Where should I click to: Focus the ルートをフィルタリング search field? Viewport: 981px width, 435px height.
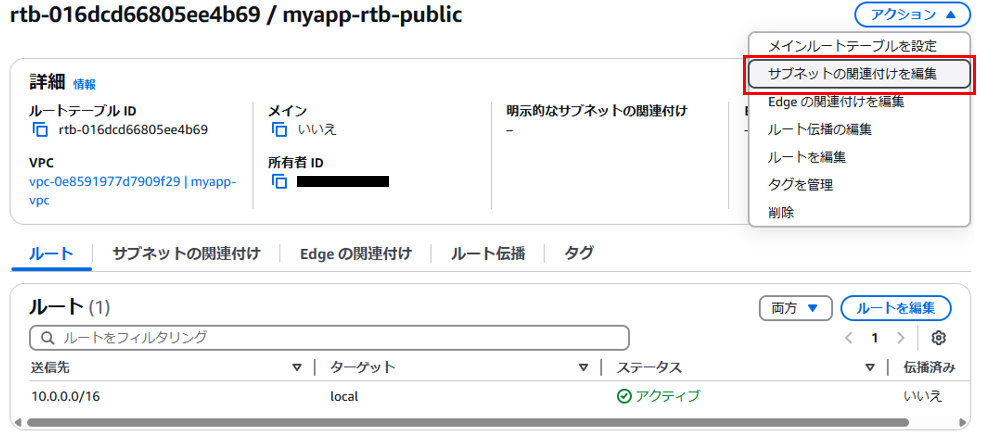(329, 338)
